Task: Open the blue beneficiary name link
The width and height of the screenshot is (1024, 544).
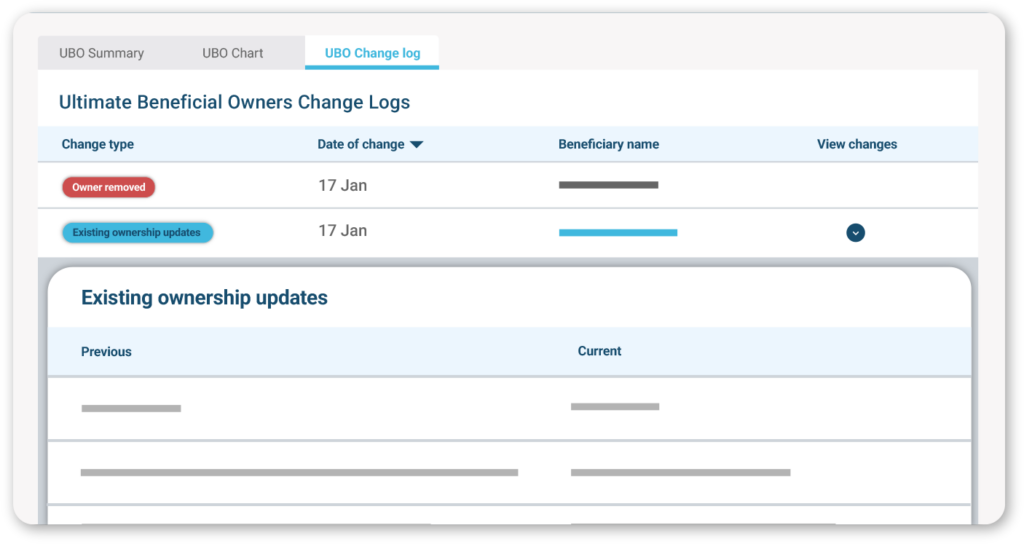Action: click(617, 233)
